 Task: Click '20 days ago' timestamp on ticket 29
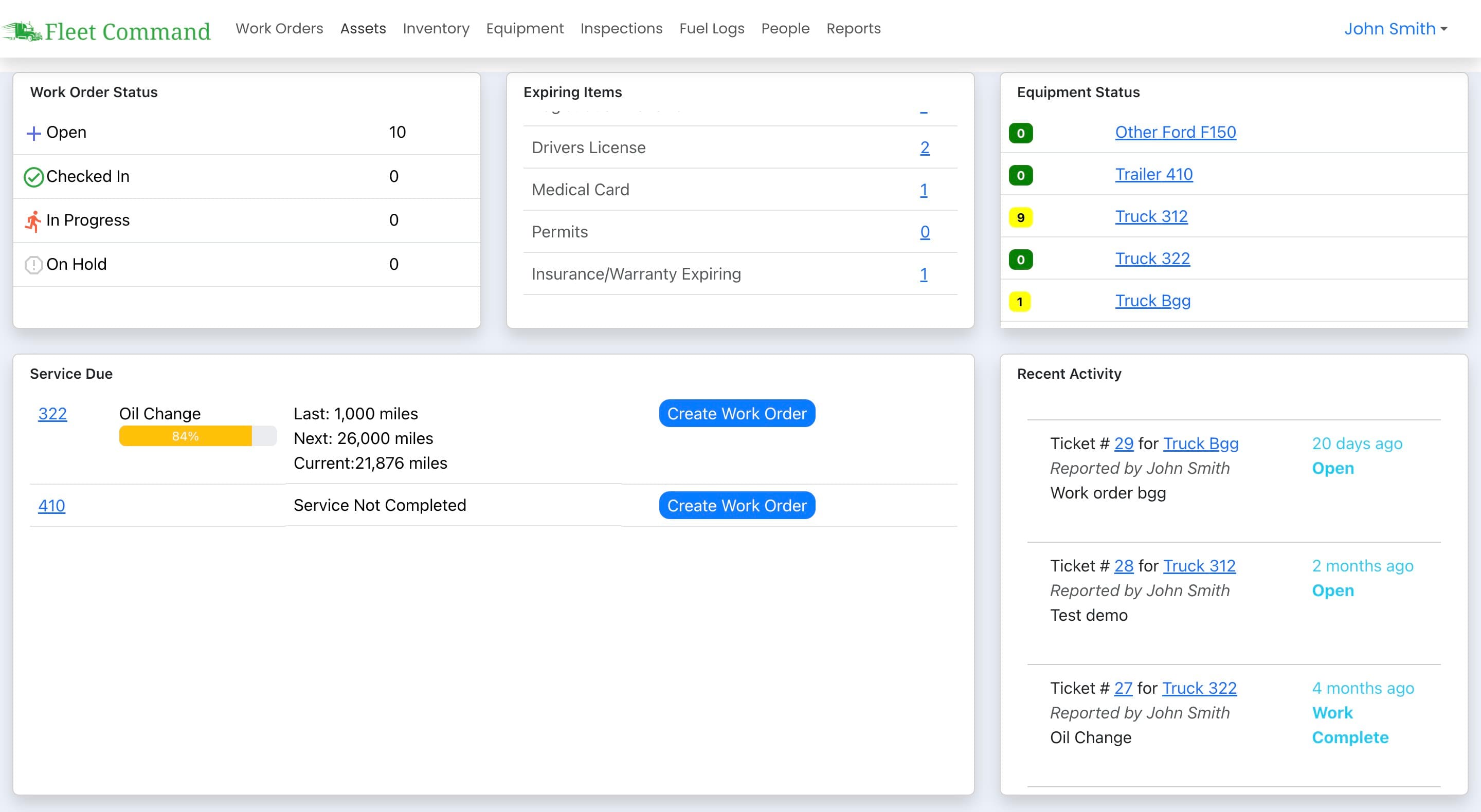[1357, 444]
